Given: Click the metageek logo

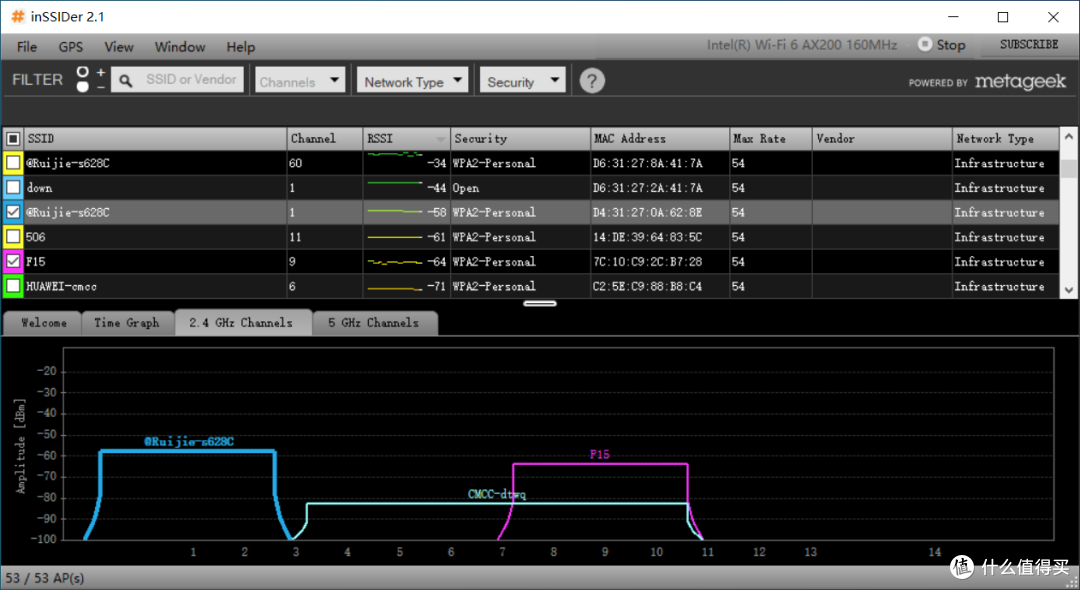Looking at the screenshot, I should pos(1020,82).
